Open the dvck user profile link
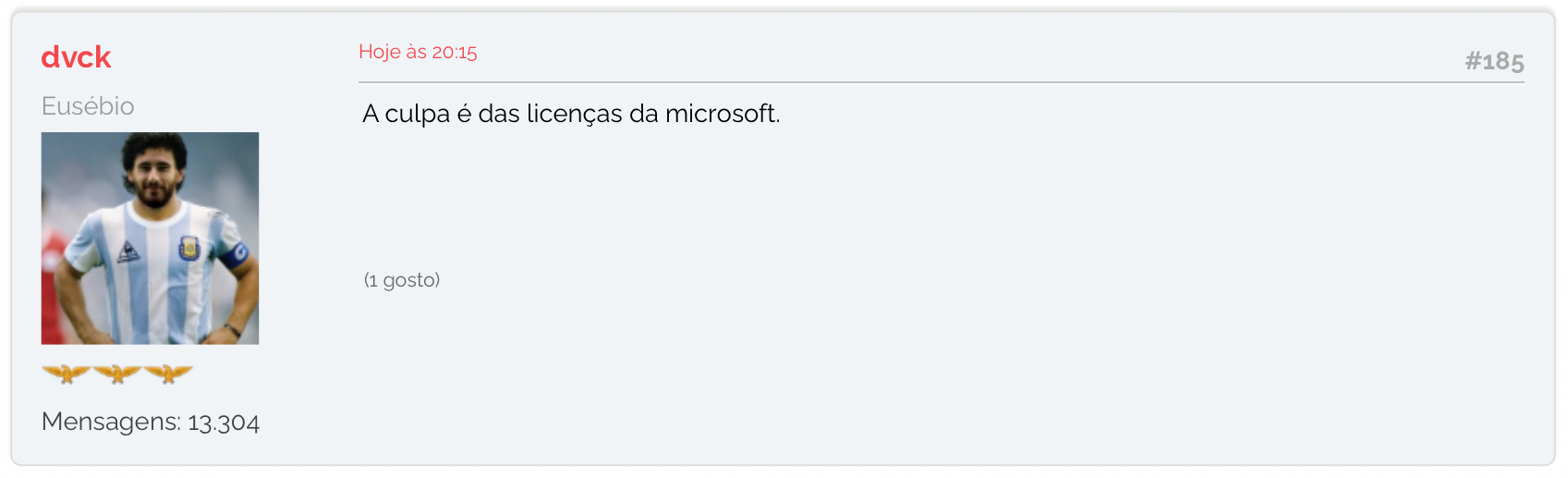 coord(76,57)
